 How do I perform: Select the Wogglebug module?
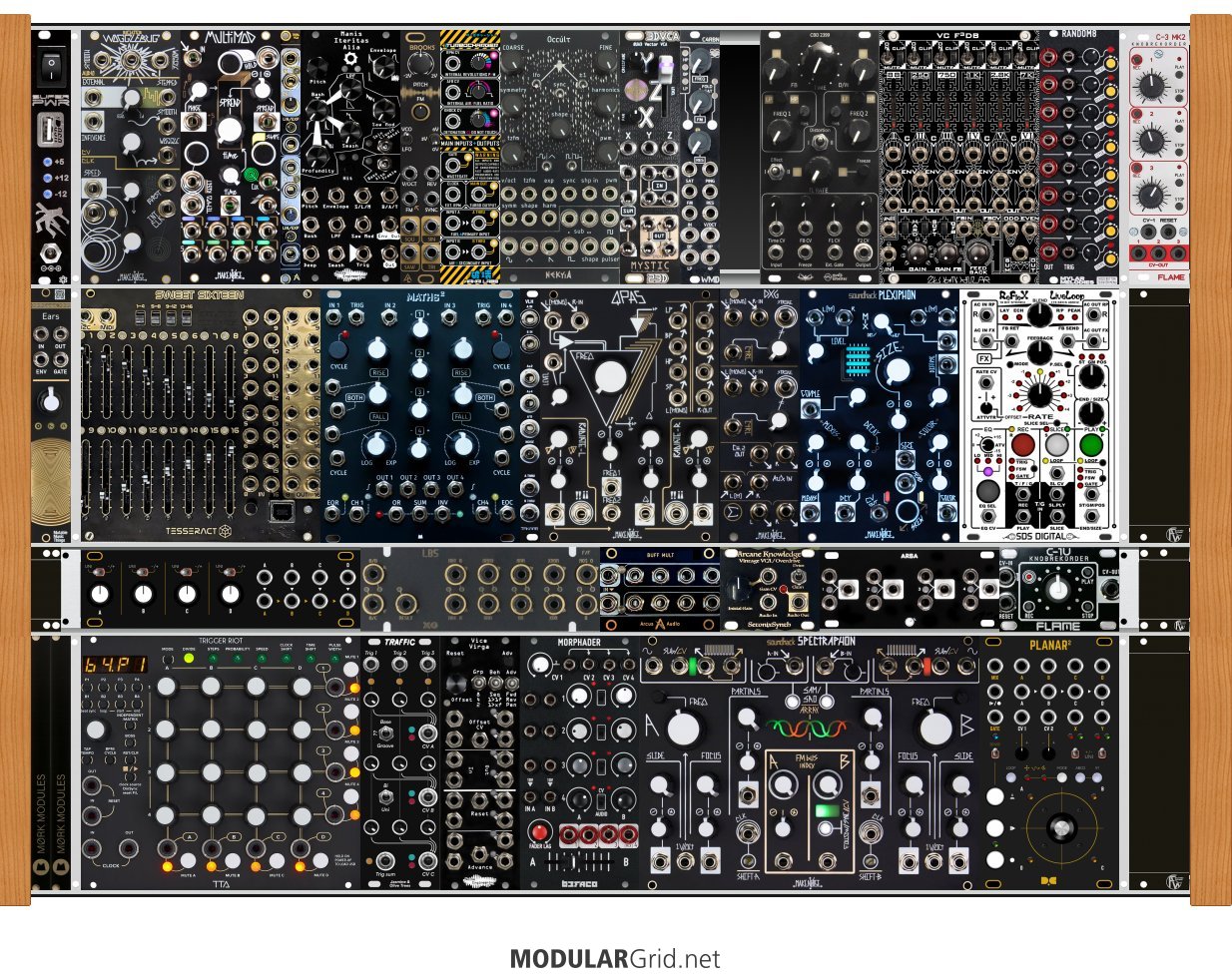(130, 157)
